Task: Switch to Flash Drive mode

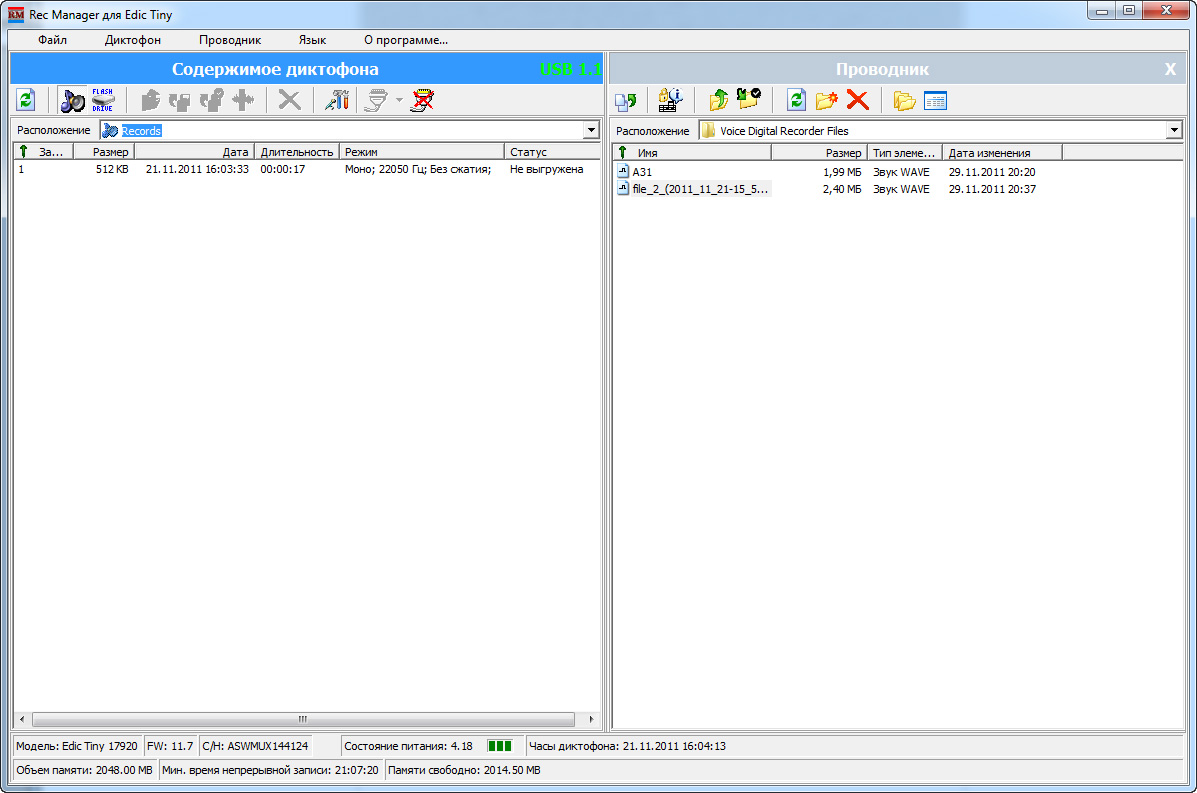Action: coord(102,100)
